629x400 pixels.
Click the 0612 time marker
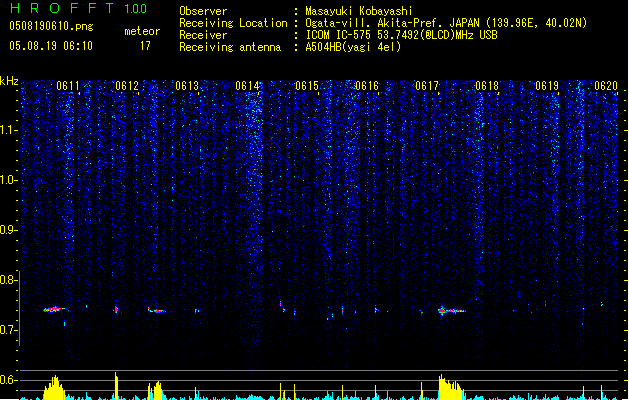(127, 86)
